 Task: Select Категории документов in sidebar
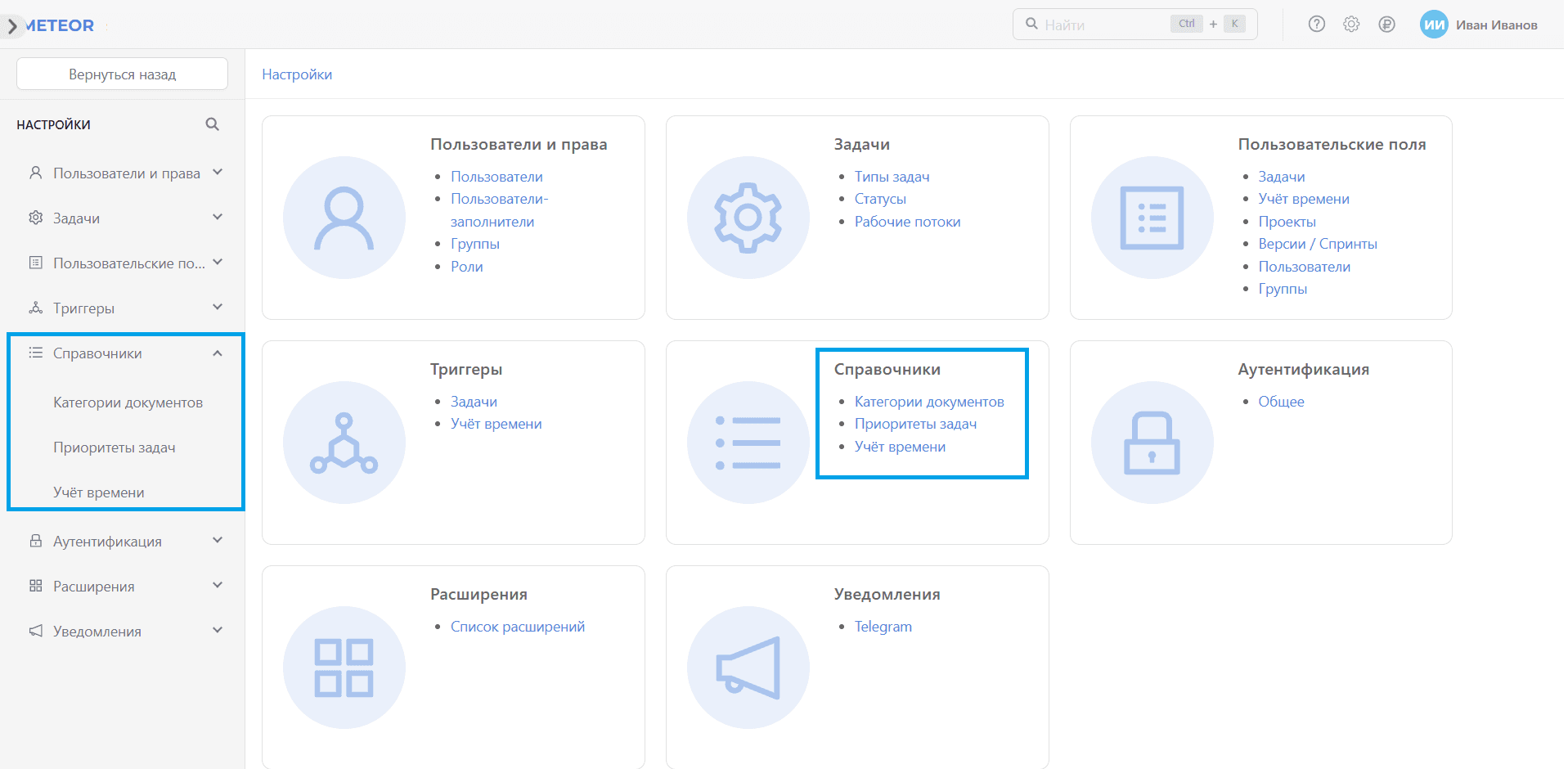[128, 402]
